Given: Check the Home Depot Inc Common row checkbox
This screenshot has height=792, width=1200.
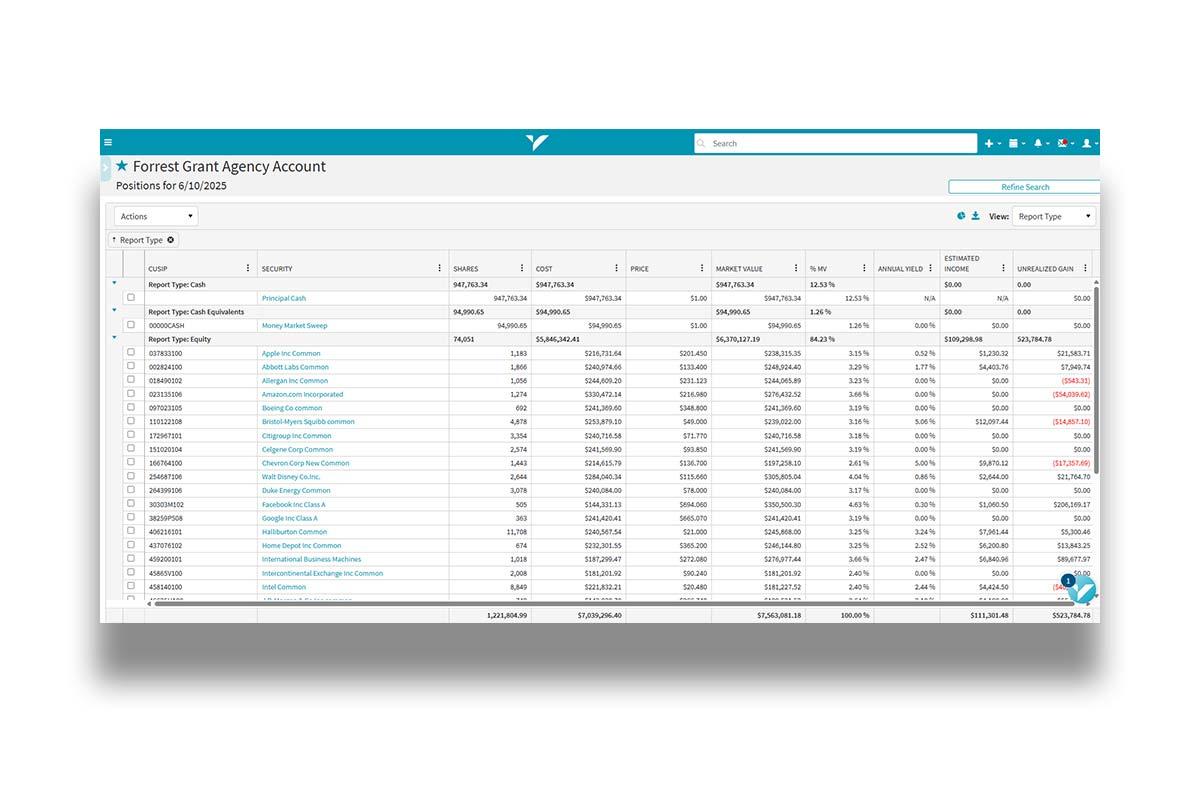Looking at the screenshot, I should point(131,545).
